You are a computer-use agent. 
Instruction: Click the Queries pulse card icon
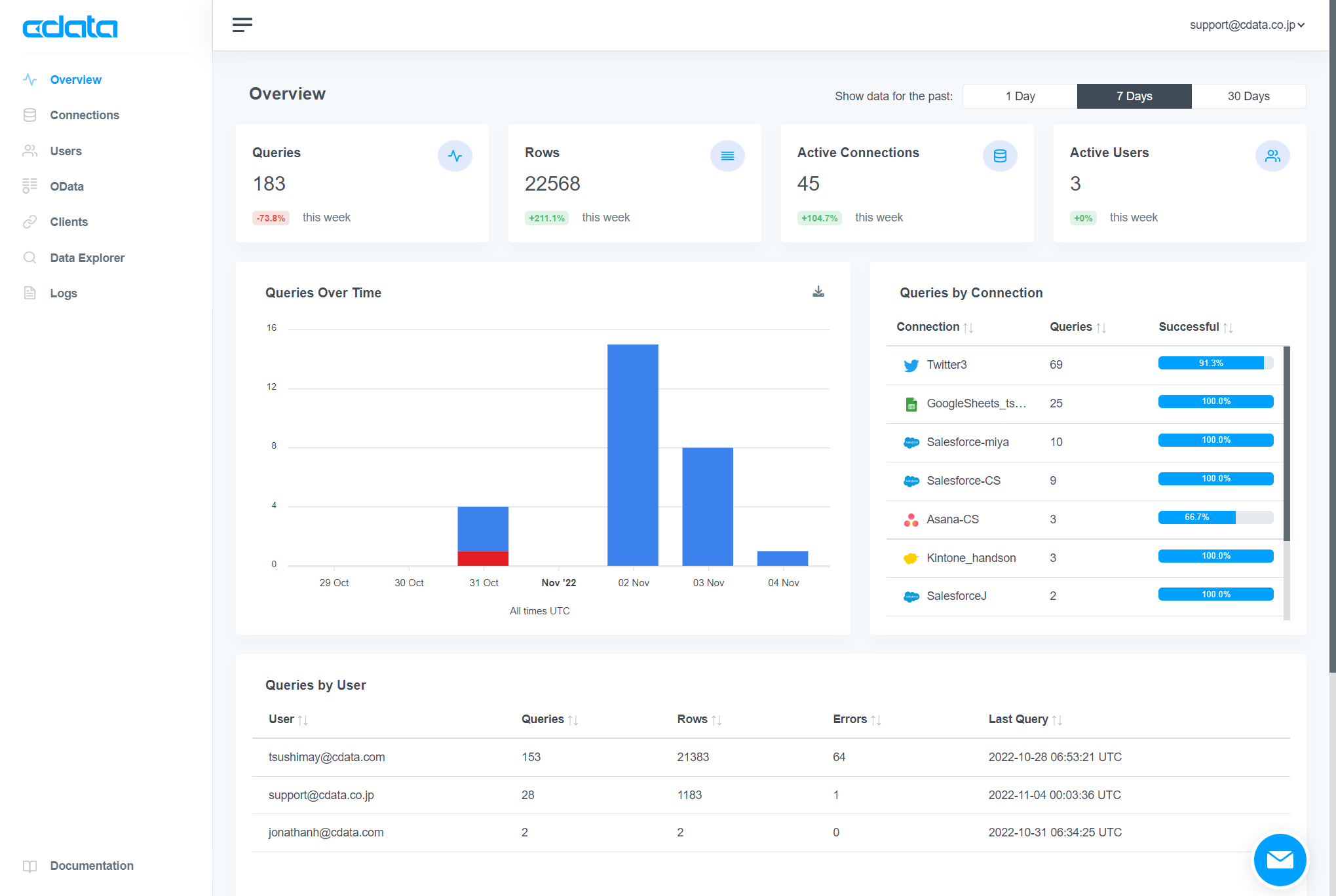click(455, 156)
